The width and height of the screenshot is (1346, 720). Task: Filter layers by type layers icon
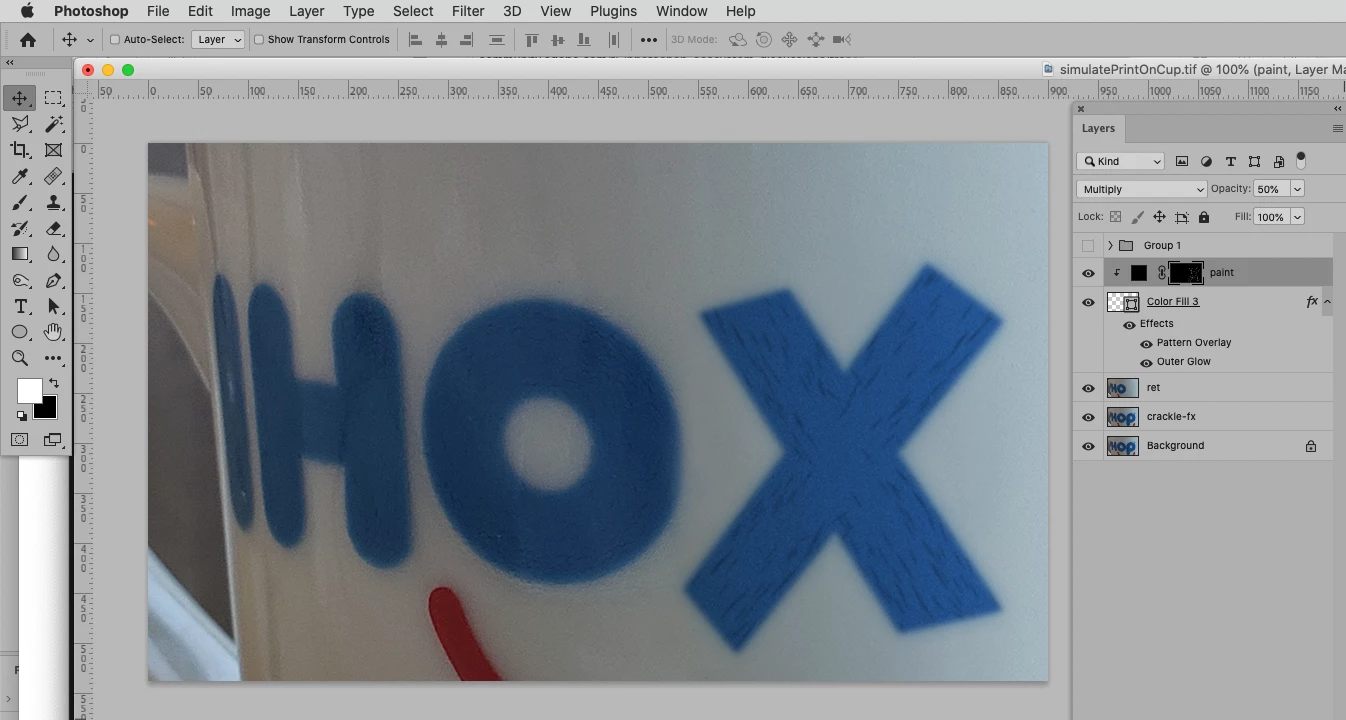(1230, 161)
